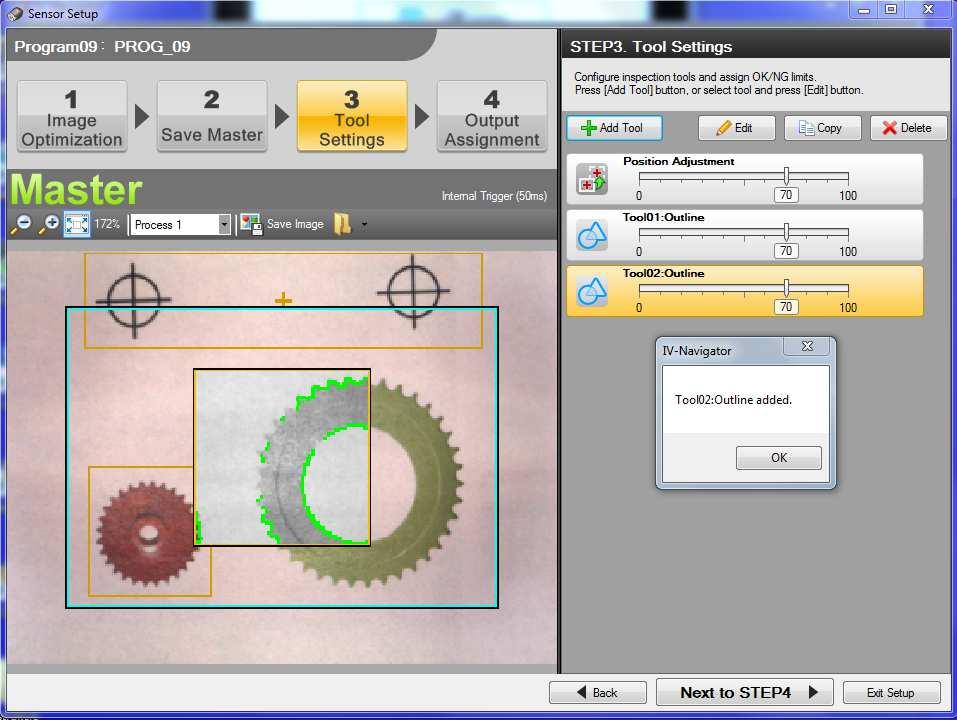Click the red gear in master image
The height and width of the screenshot is (720, 957).
146,534
